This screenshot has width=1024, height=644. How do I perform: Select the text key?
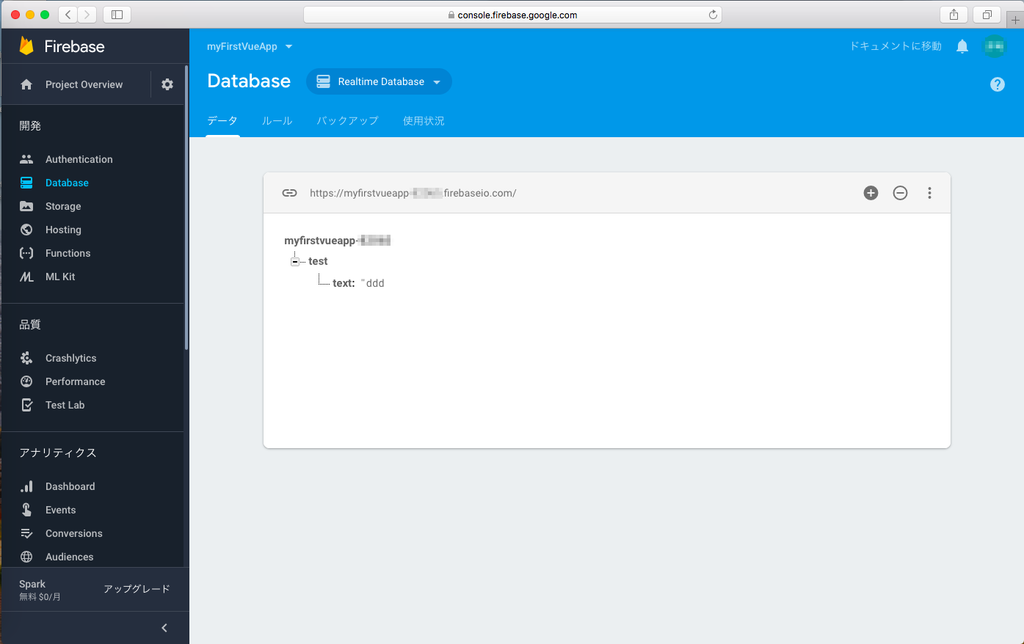[x=344, y=283]
